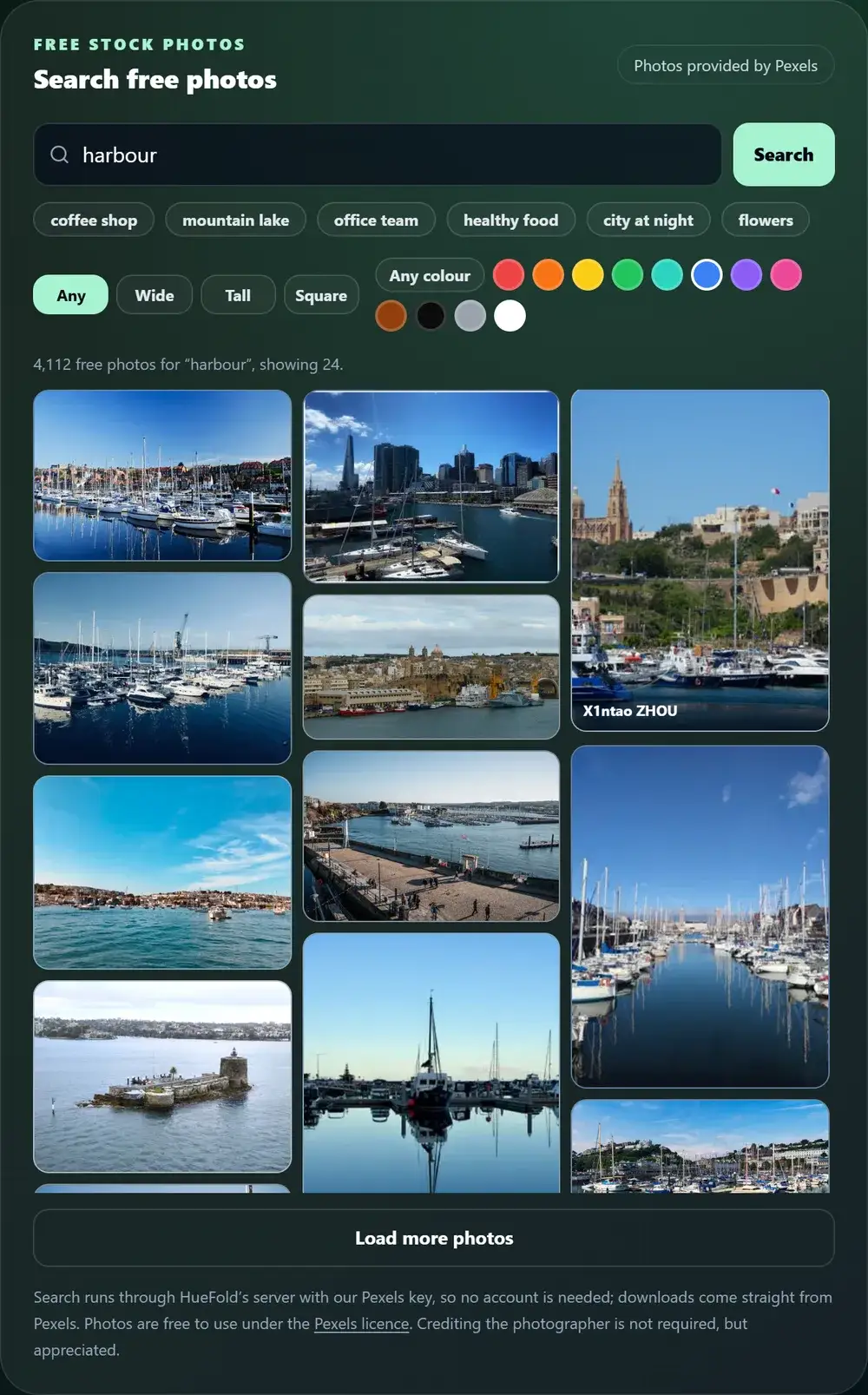The image size is (868, 1395).
Task: Select the Any orientation filter
Action: click(x=71, y=295)
